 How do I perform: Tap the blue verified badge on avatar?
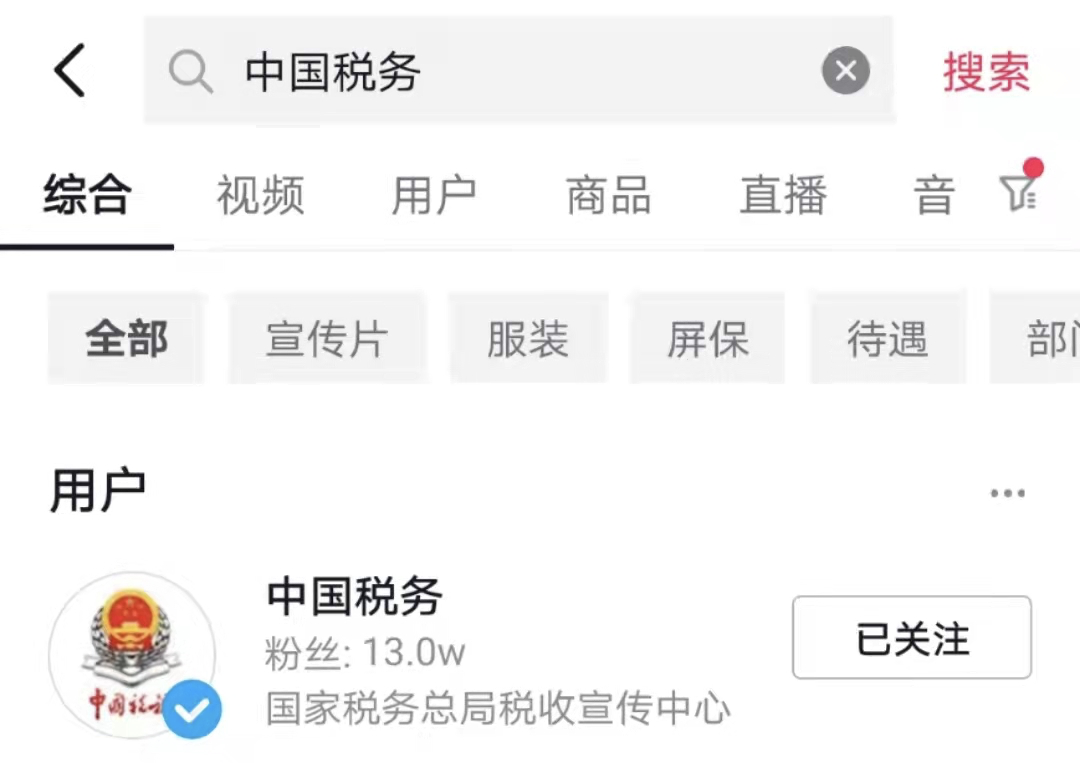point(192,709)
